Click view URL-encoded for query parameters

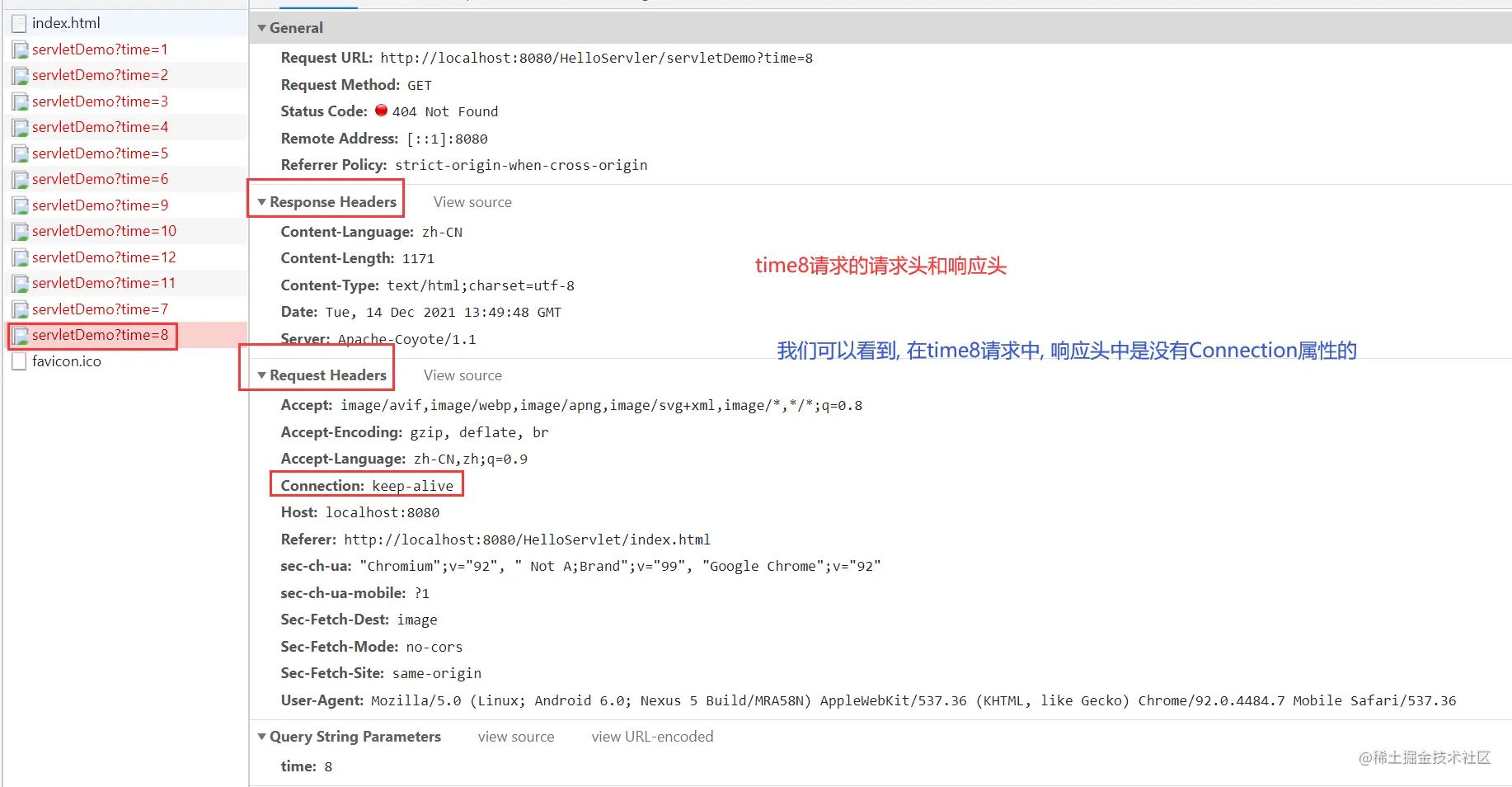652,737
